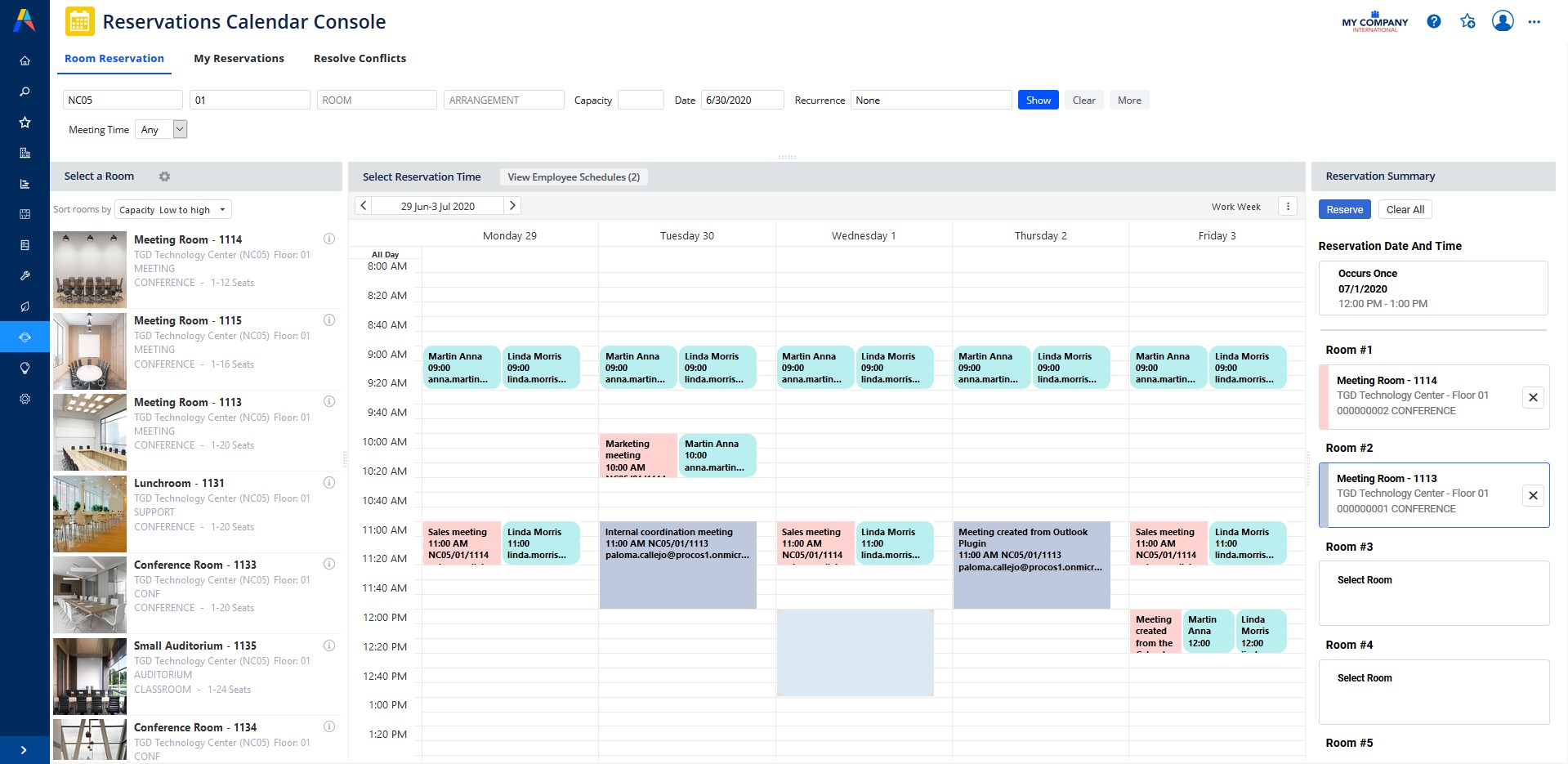The height and width of the screenshot is (764, 1568).
Task: Open the user profile icon
Action: click(x=1502, y=22)
